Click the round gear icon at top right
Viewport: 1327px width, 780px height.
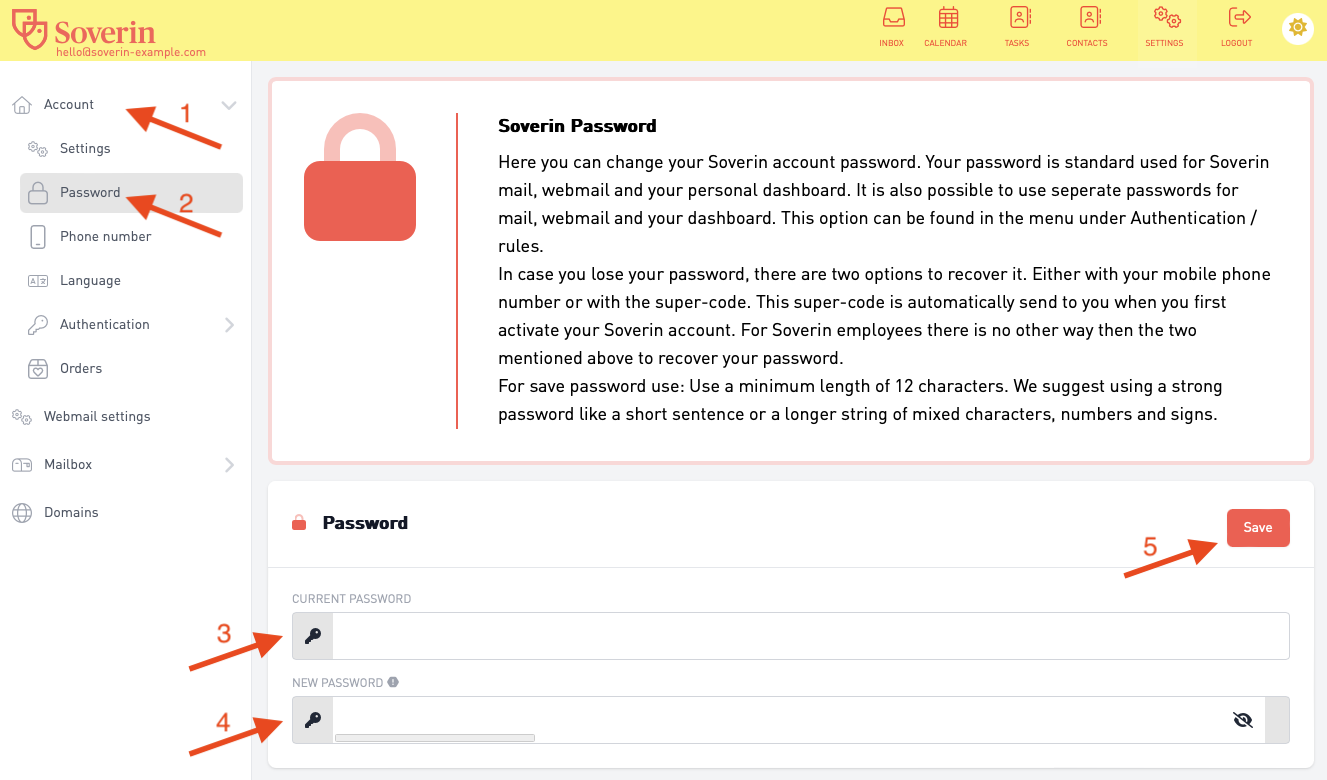click(1298, 28)
